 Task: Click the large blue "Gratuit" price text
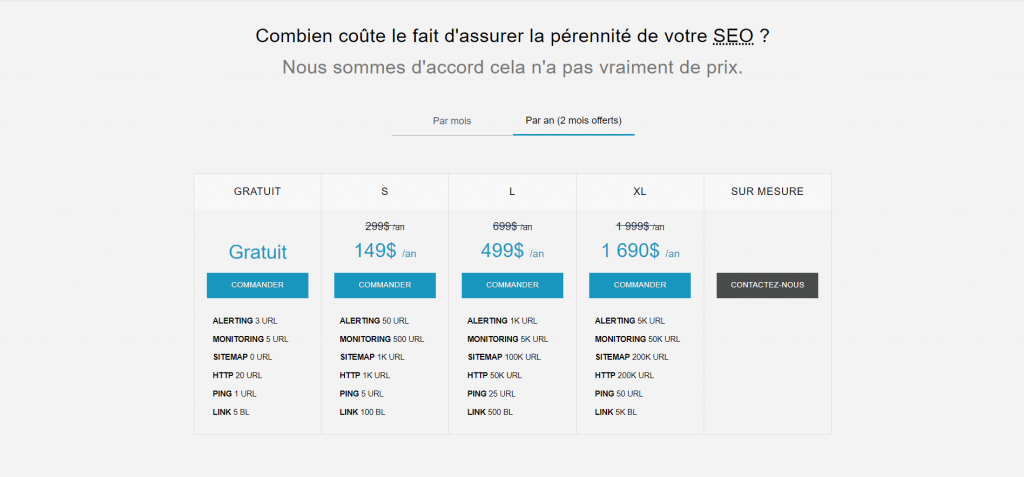pos(257,252)
